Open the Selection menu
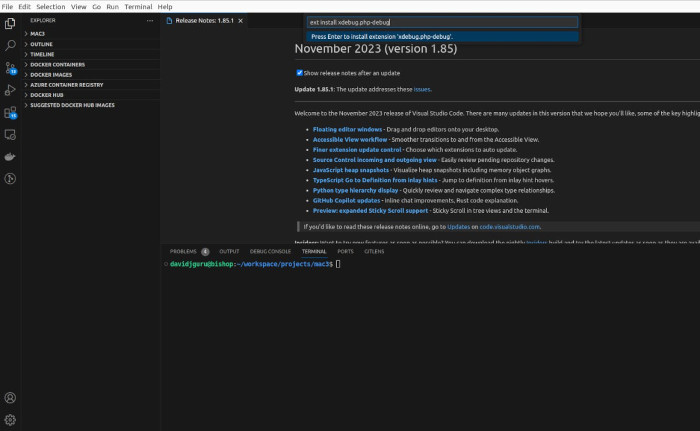Screen dimensions: 700x431 pyautogui.click(x=50, y=7)
